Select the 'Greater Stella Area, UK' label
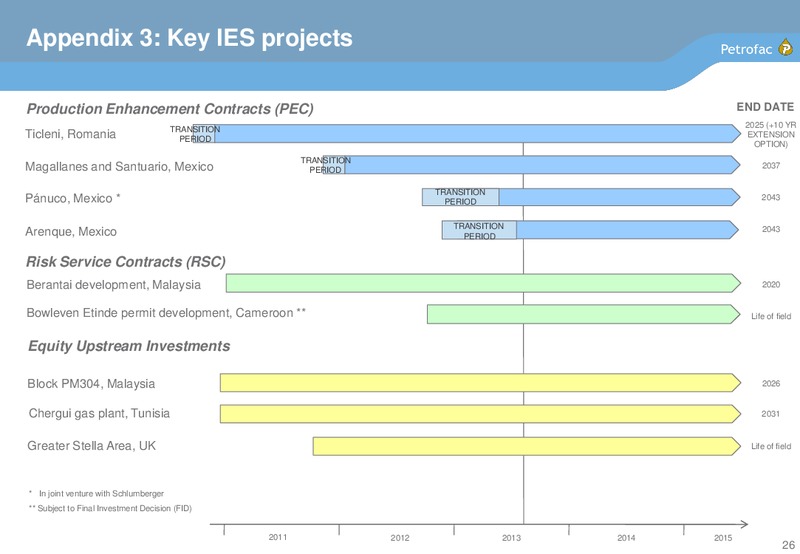The image size is (800, 554). click(x=91, y=446)
